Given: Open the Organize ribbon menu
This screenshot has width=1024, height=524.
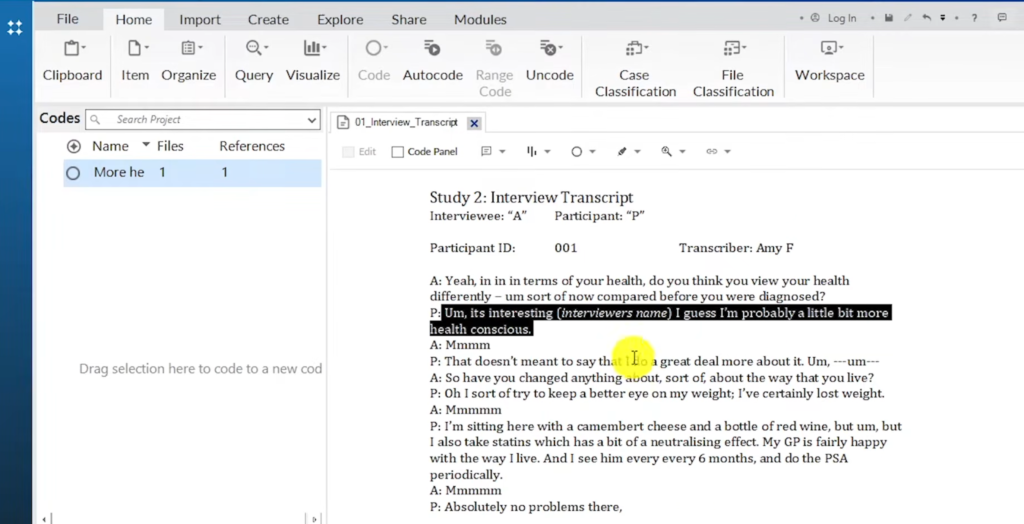Looking at the screenshot, I should (x=189, y=61).
